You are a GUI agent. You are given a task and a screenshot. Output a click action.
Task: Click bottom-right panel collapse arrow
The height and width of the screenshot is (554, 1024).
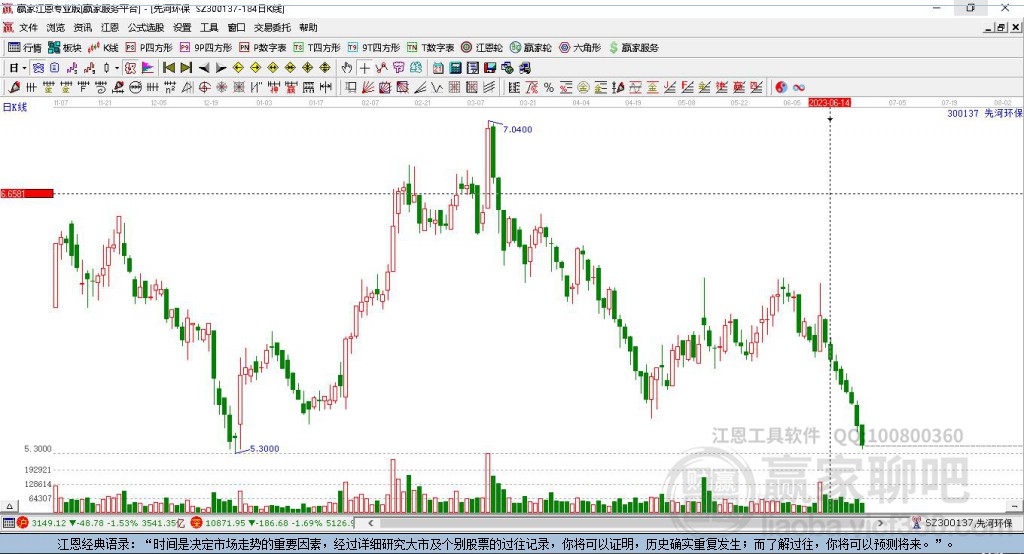(x=1014, y=506)
